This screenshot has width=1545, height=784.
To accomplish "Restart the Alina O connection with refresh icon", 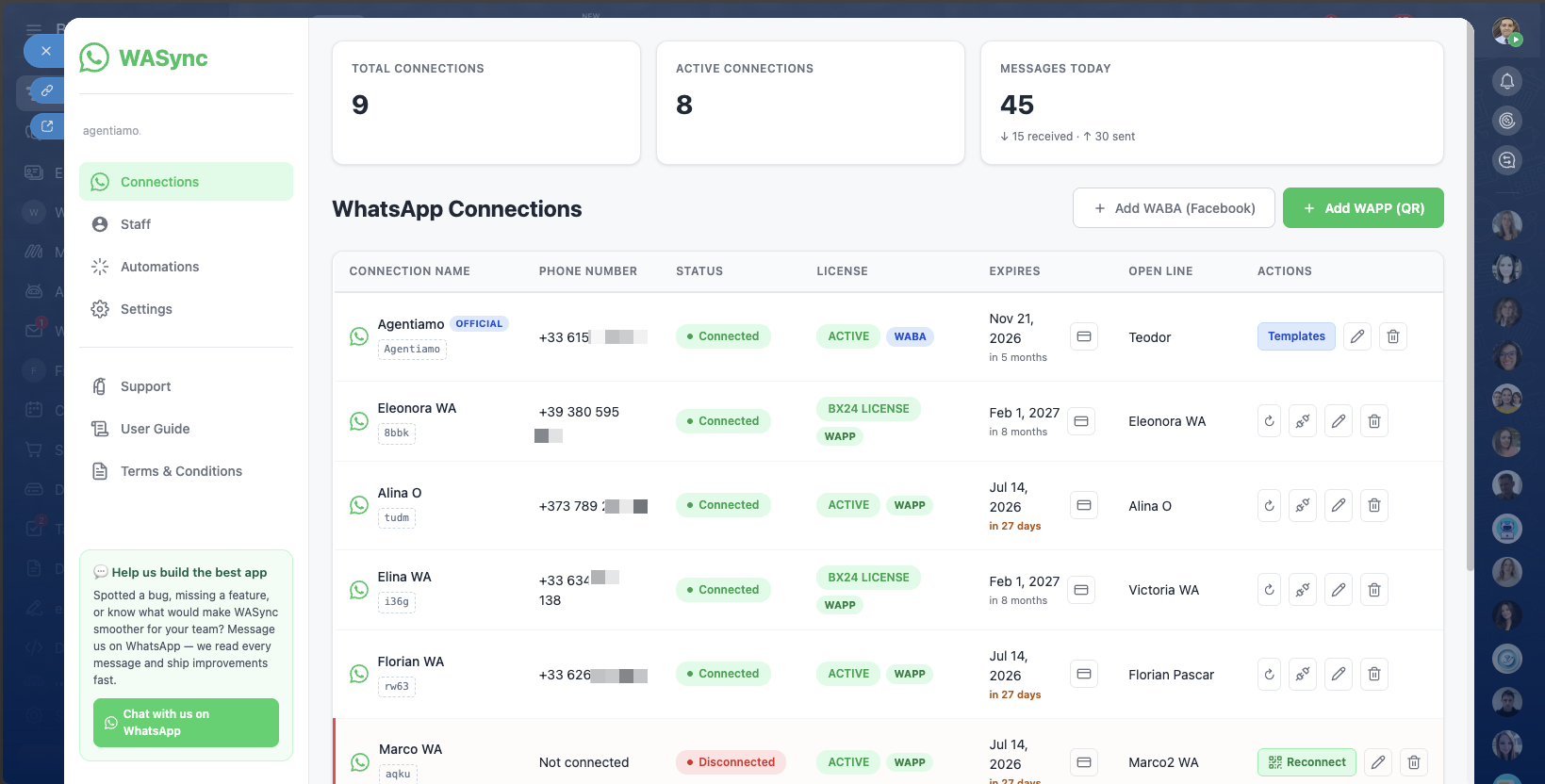I will click(x=1270, y=506).
